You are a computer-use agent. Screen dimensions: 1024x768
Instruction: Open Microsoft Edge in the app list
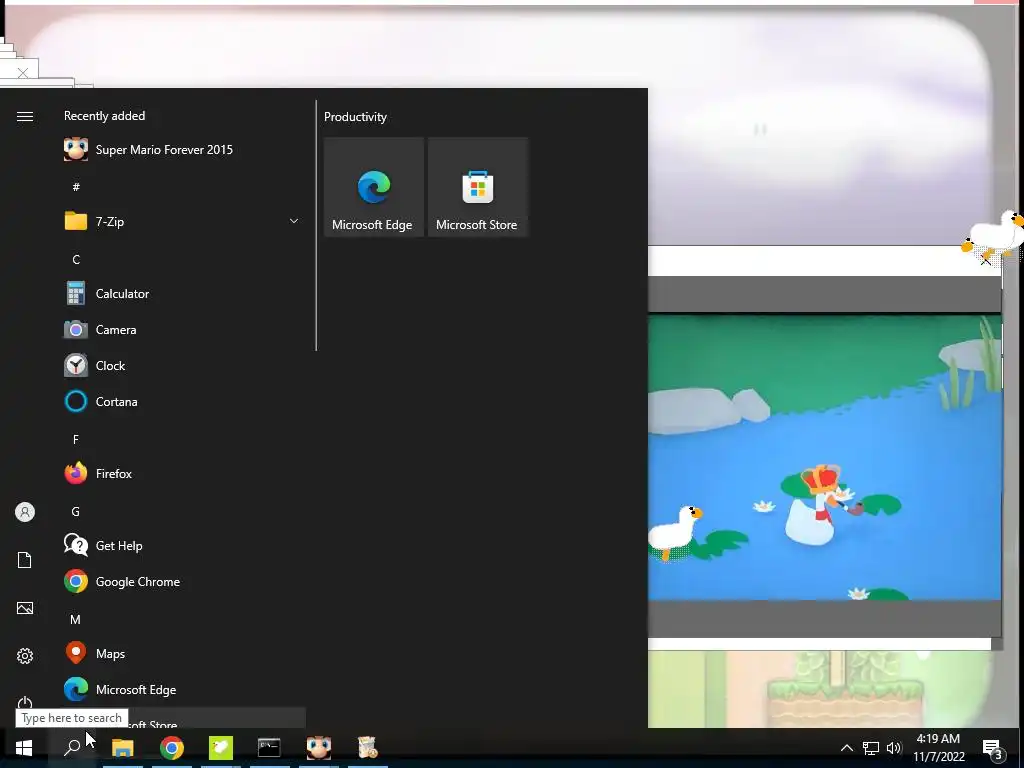tap(184, 689)
